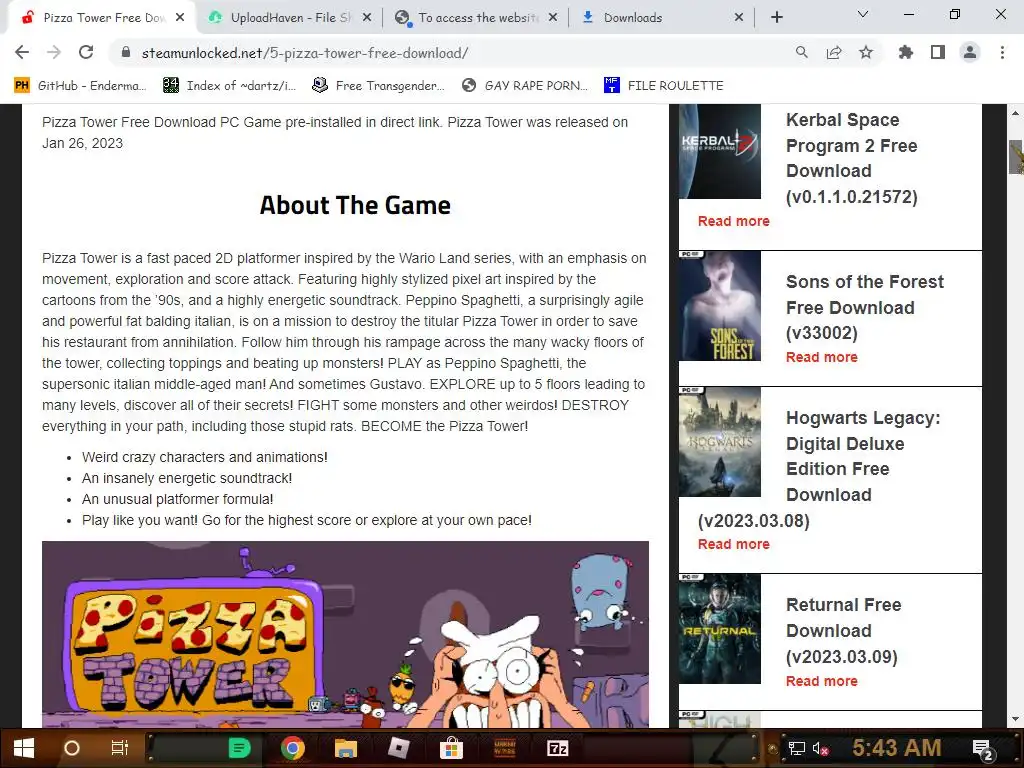Click the Kerbal Space Program cover thumbnail
The height and width of the screenshot is (768, 1024).
[720, 151]
